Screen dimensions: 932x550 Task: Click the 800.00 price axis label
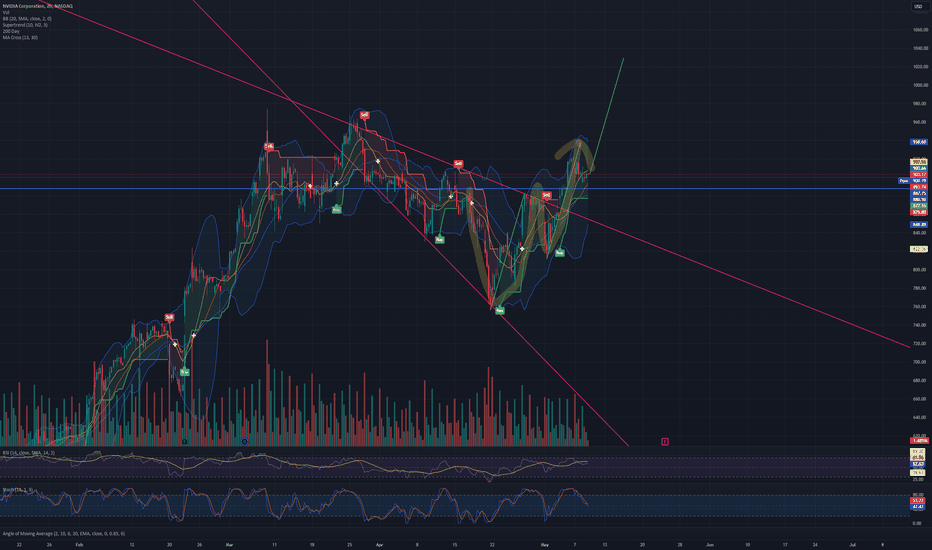click(920, 269)
